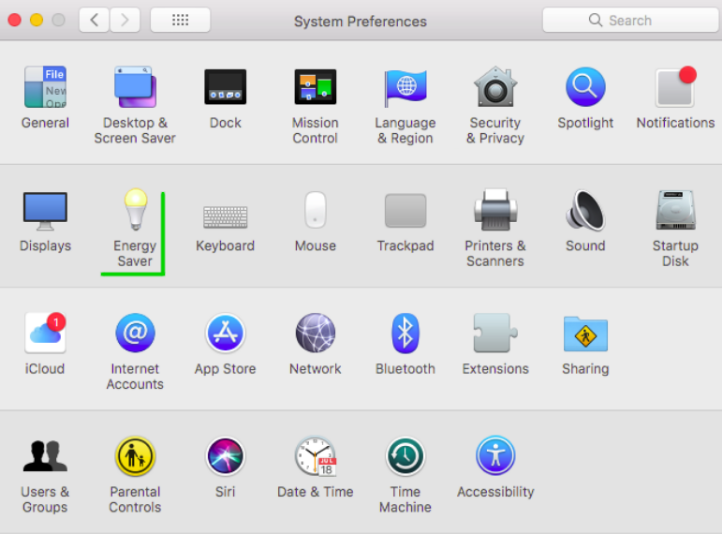722x534 pixels.
Task: Minimize the window with yellow button
Action: 36,20
